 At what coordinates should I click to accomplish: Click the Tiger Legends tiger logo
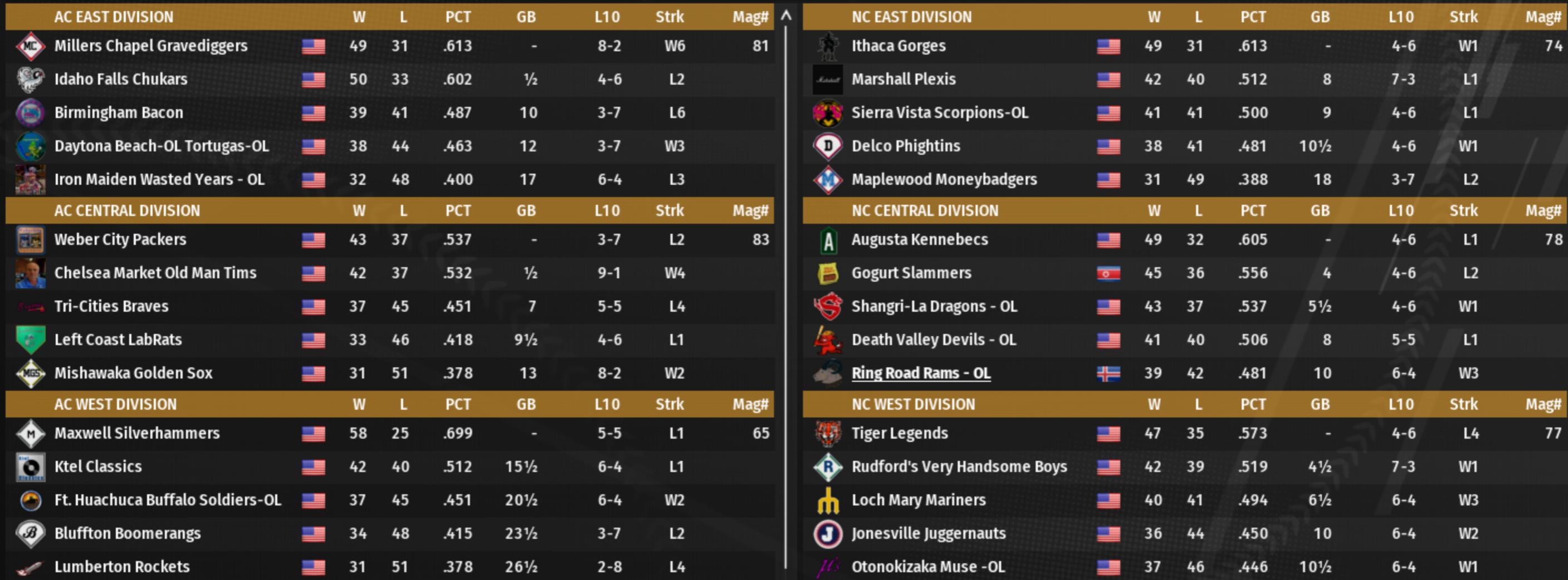pyautogui.click(x=828, y=434)
